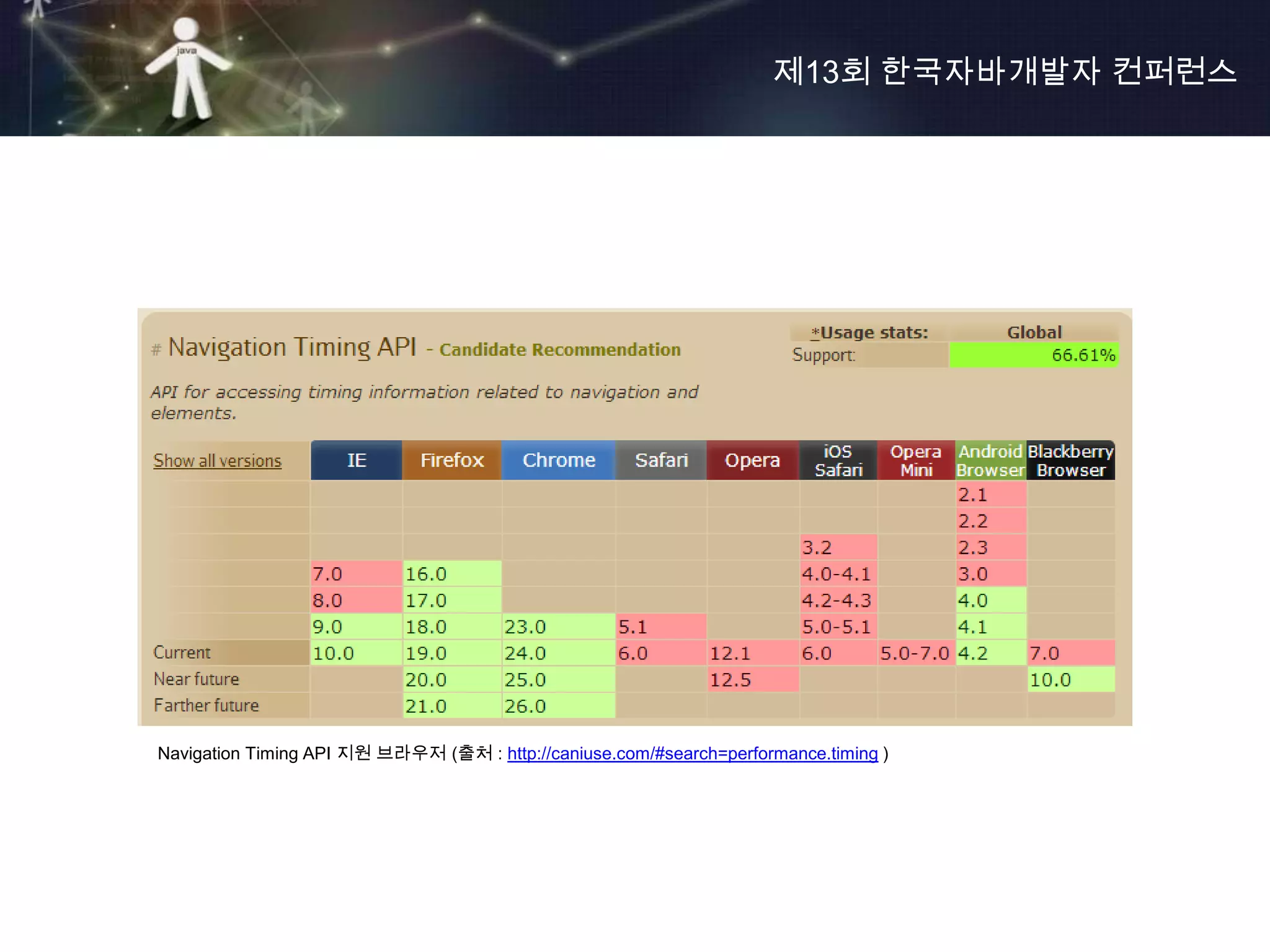Click the IE 9.0 cell

357,627
